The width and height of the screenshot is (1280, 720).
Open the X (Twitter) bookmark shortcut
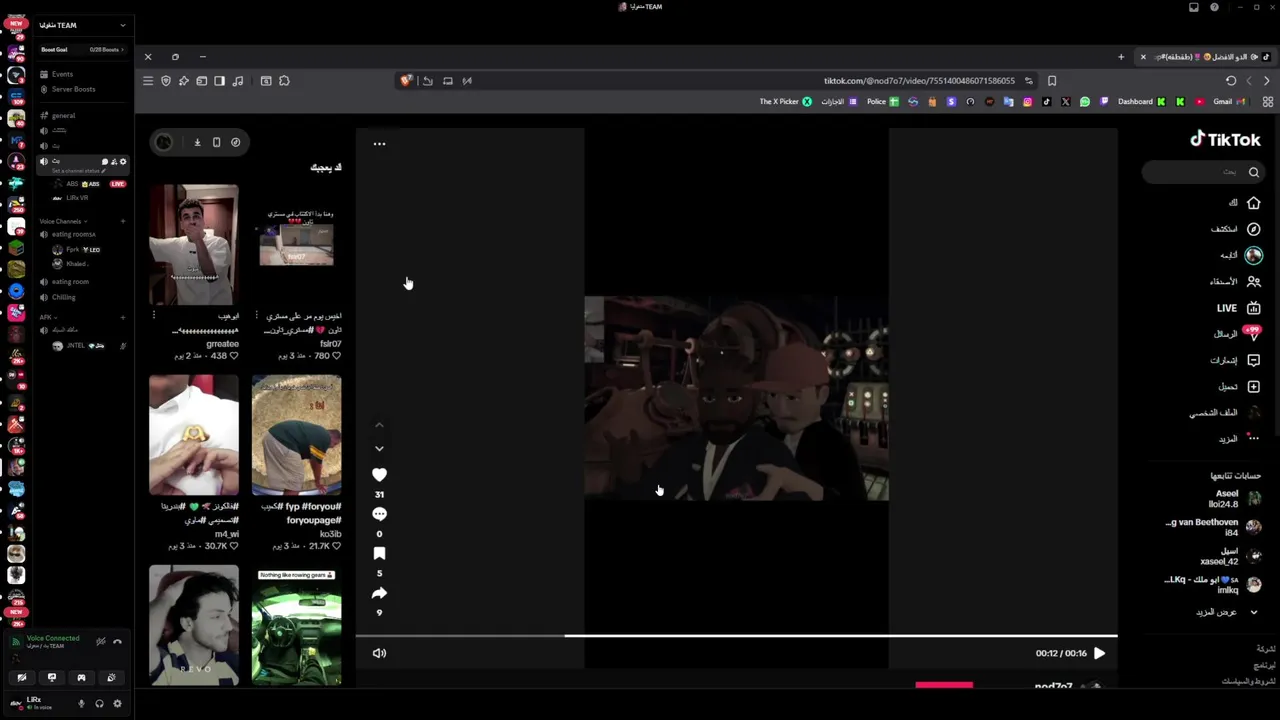1065,102
